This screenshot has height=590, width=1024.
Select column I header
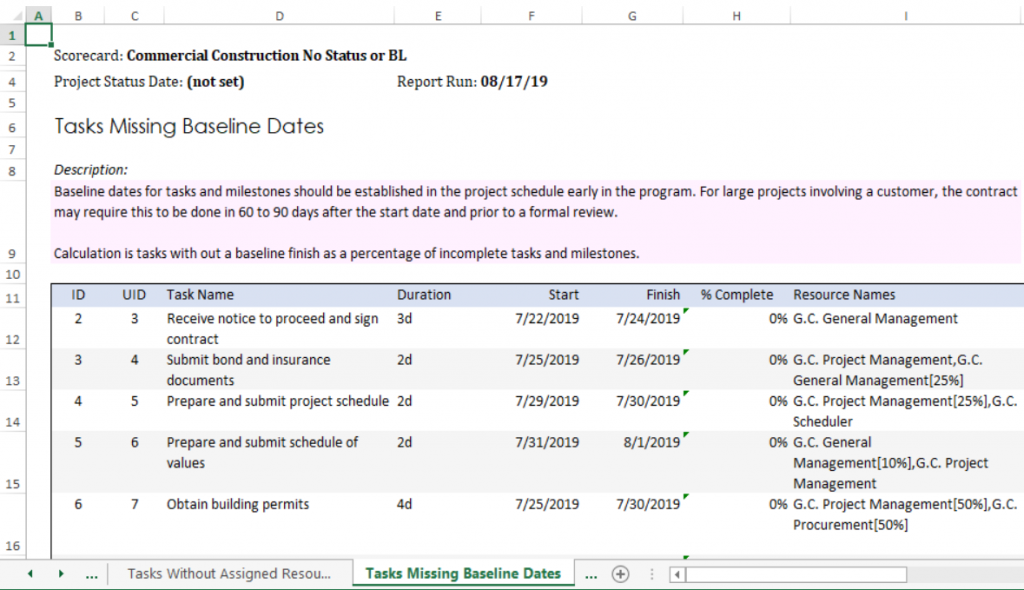coord(905,15)
